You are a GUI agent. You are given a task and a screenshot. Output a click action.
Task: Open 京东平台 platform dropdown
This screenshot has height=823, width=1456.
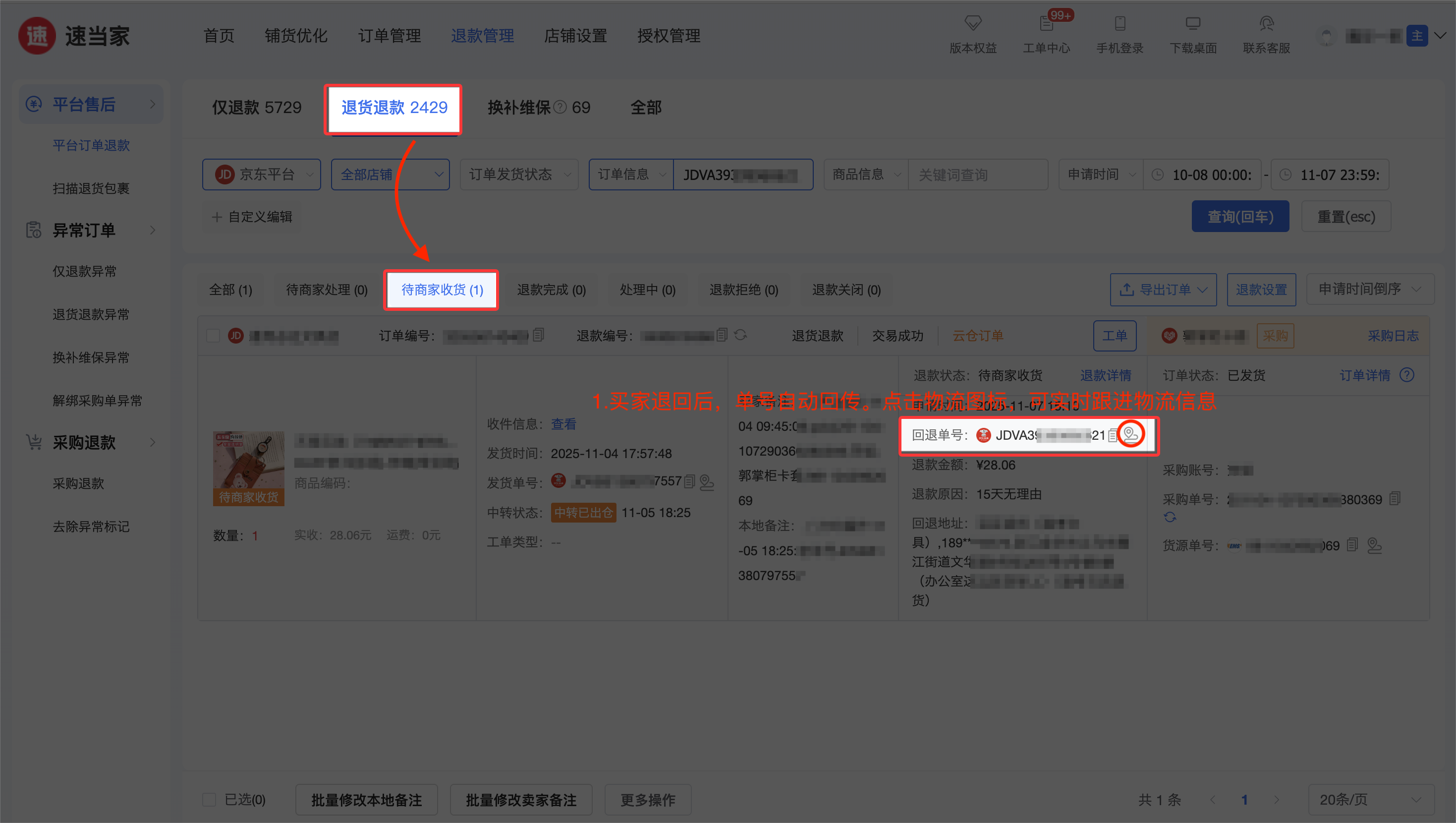(262, 174)
